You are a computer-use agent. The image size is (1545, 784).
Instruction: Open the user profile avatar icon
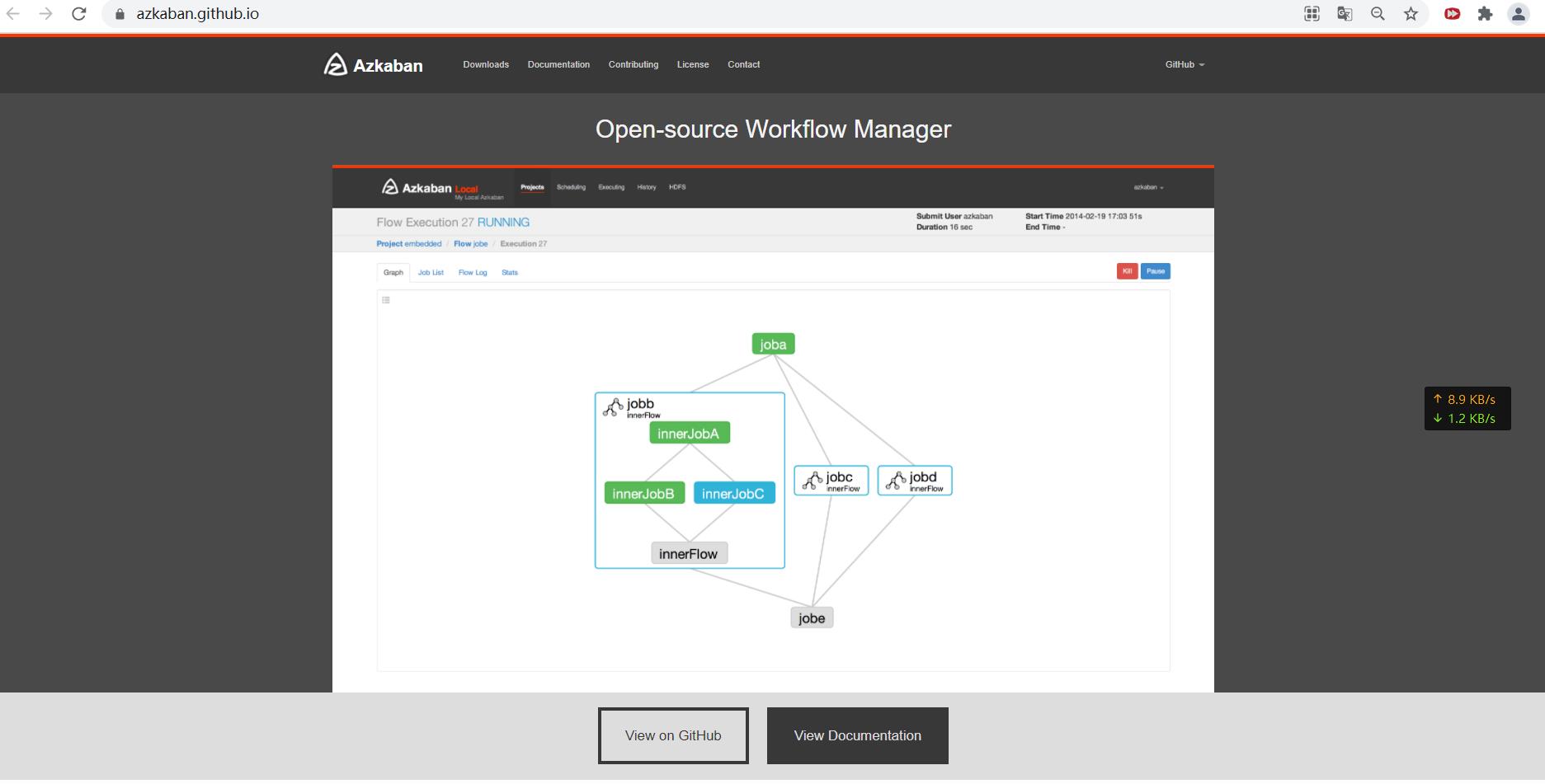(1519, 14)
